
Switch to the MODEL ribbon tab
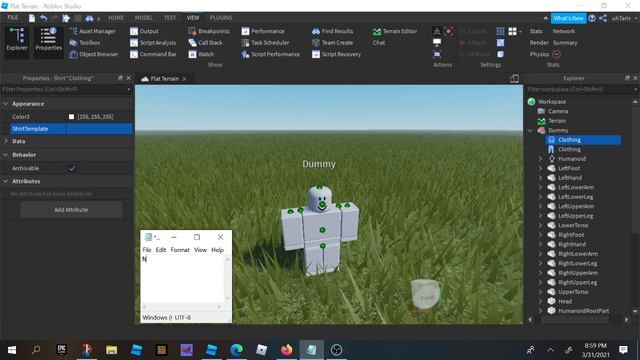pos(144,18)
